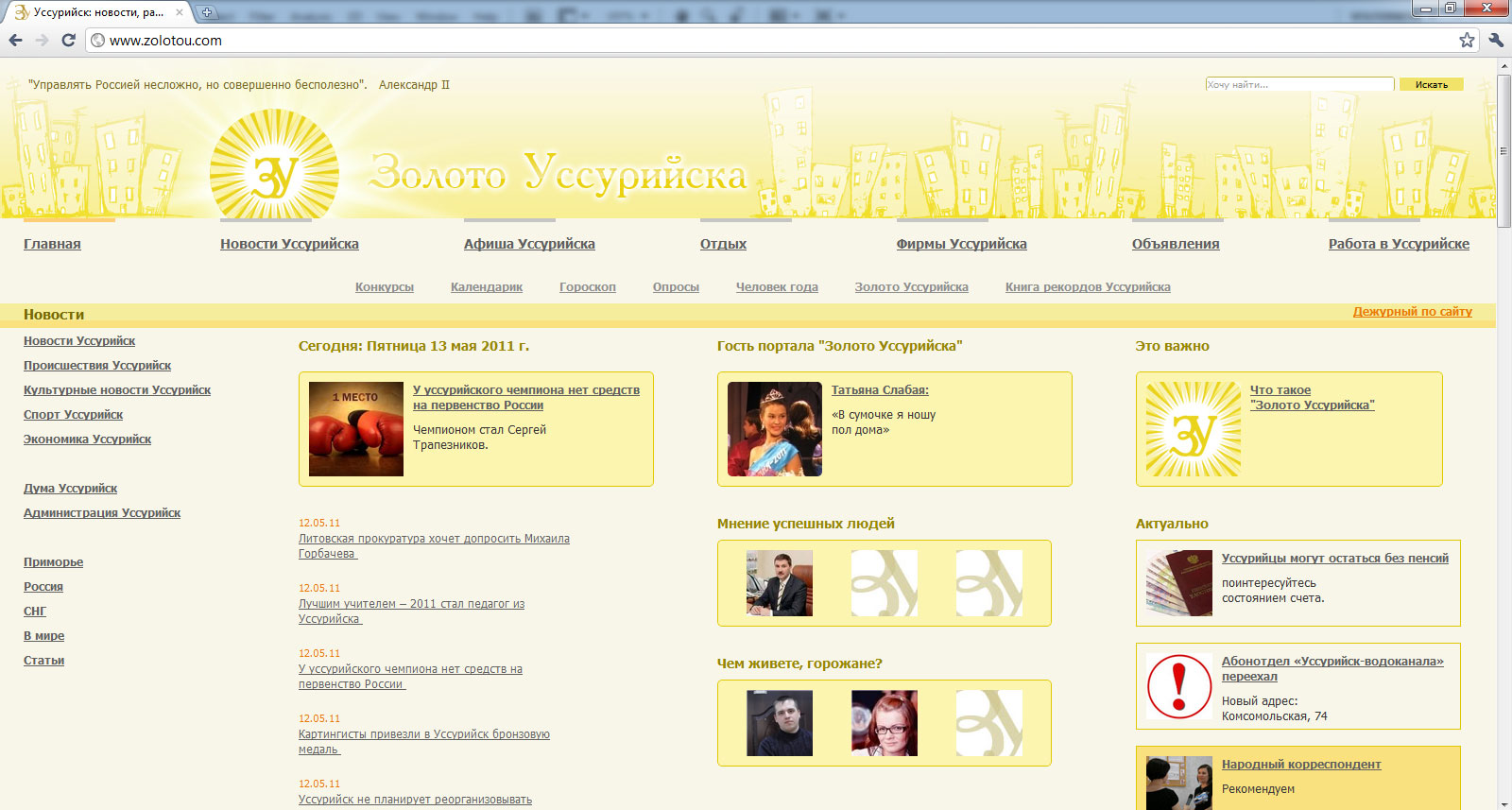The width and height of the screenshot is (1512, 810).
Task: Open the Опросы submenu link
Action: pos(676,287)
